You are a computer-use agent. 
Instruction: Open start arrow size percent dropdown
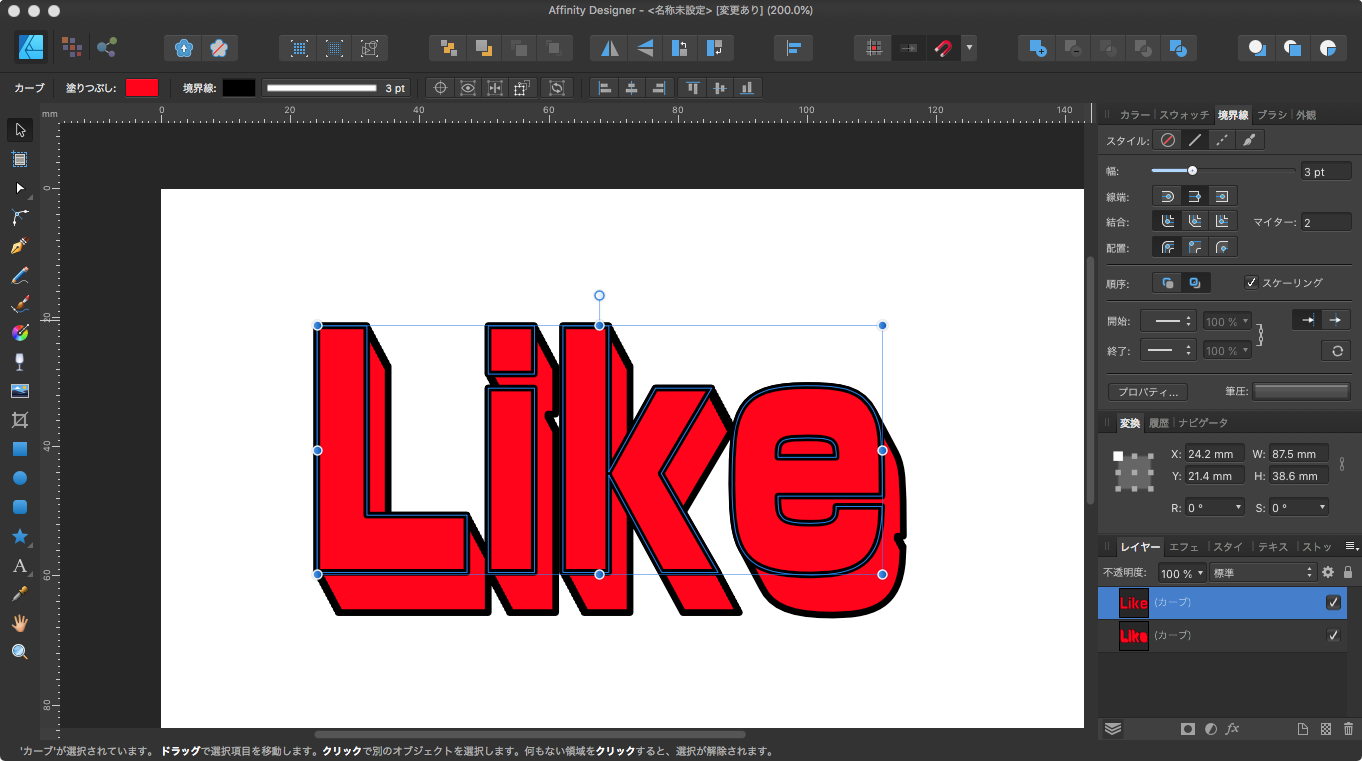coord(1227,322)
